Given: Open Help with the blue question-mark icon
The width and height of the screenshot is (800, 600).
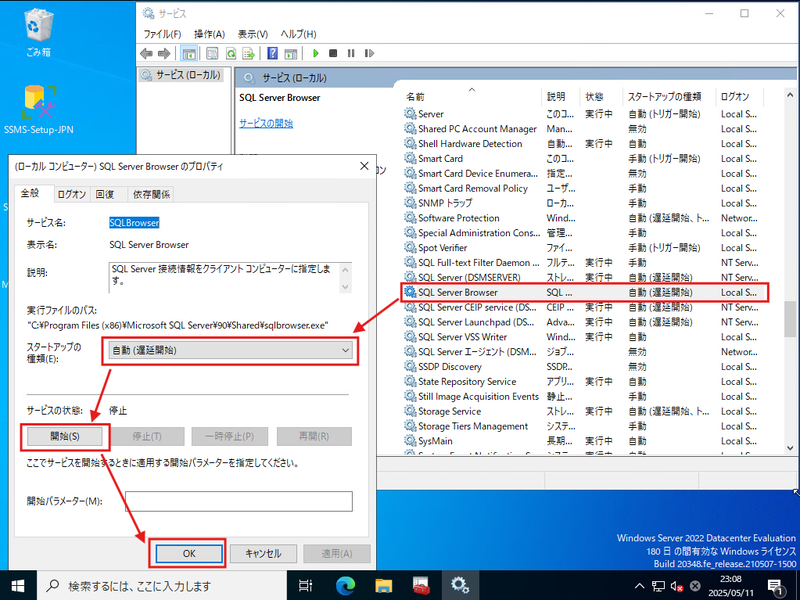Looking at the screenshot, I should click(272, 53).
